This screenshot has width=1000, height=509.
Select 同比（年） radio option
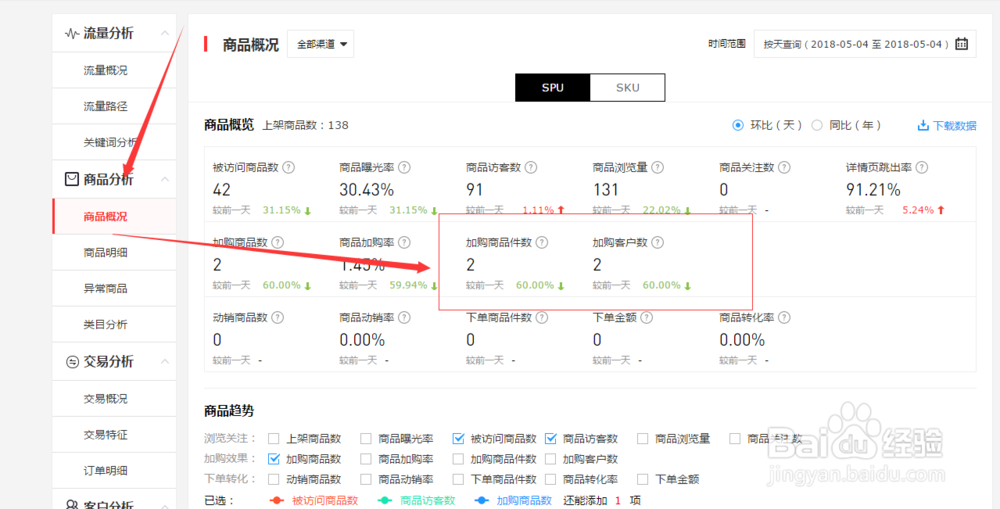pyautogui.click(x=817, y=126)
